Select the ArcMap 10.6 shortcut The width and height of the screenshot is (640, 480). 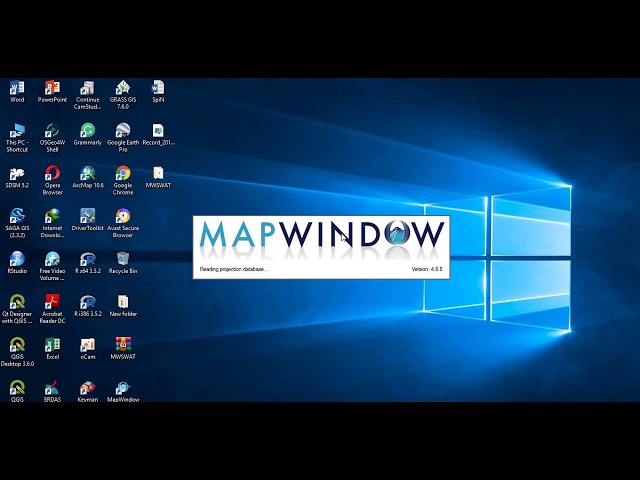[87, 177]
